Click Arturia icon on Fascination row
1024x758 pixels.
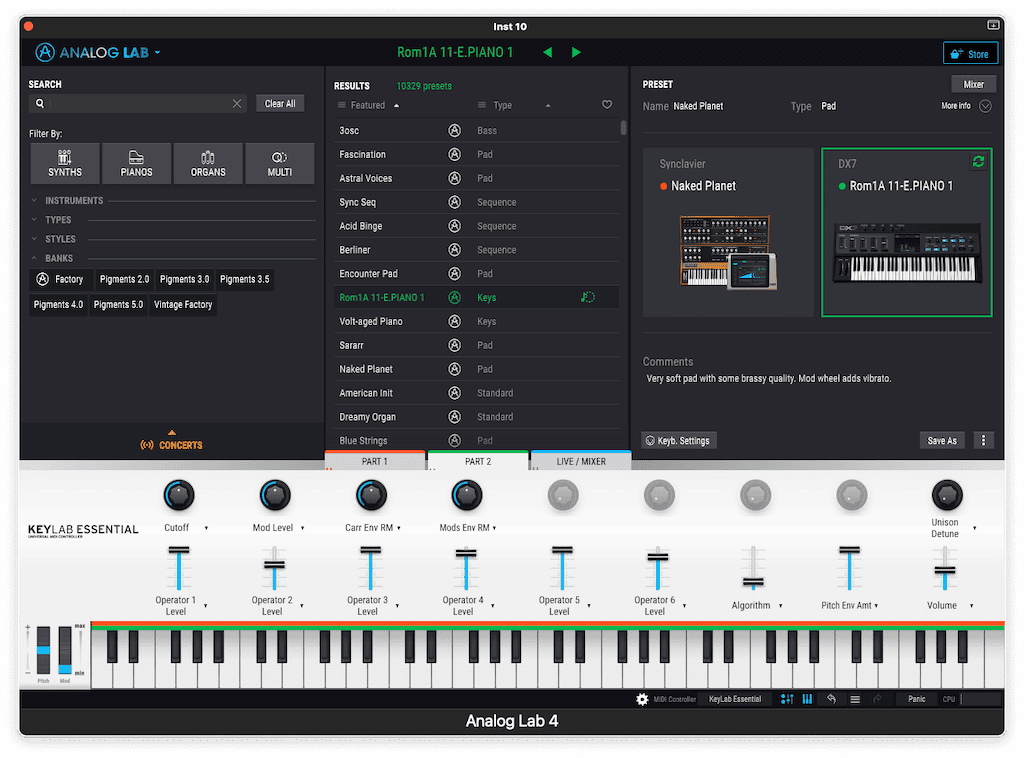pyautogui.click(x=455, y=155)
